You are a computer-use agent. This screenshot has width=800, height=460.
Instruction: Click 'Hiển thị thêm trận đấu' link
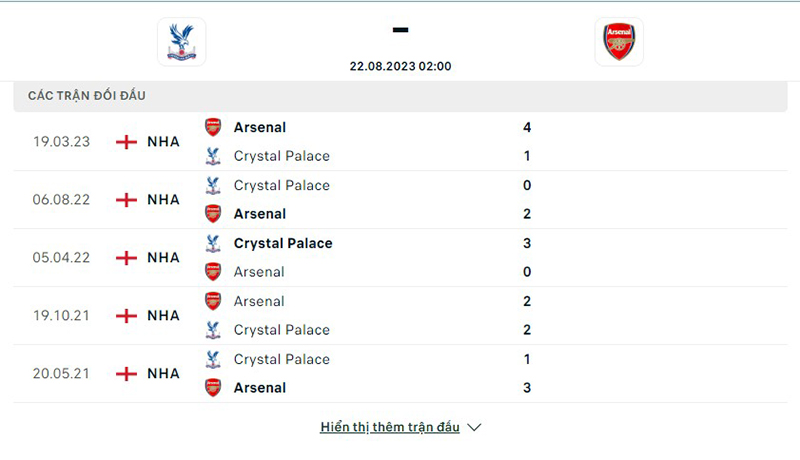click(390, 427)
